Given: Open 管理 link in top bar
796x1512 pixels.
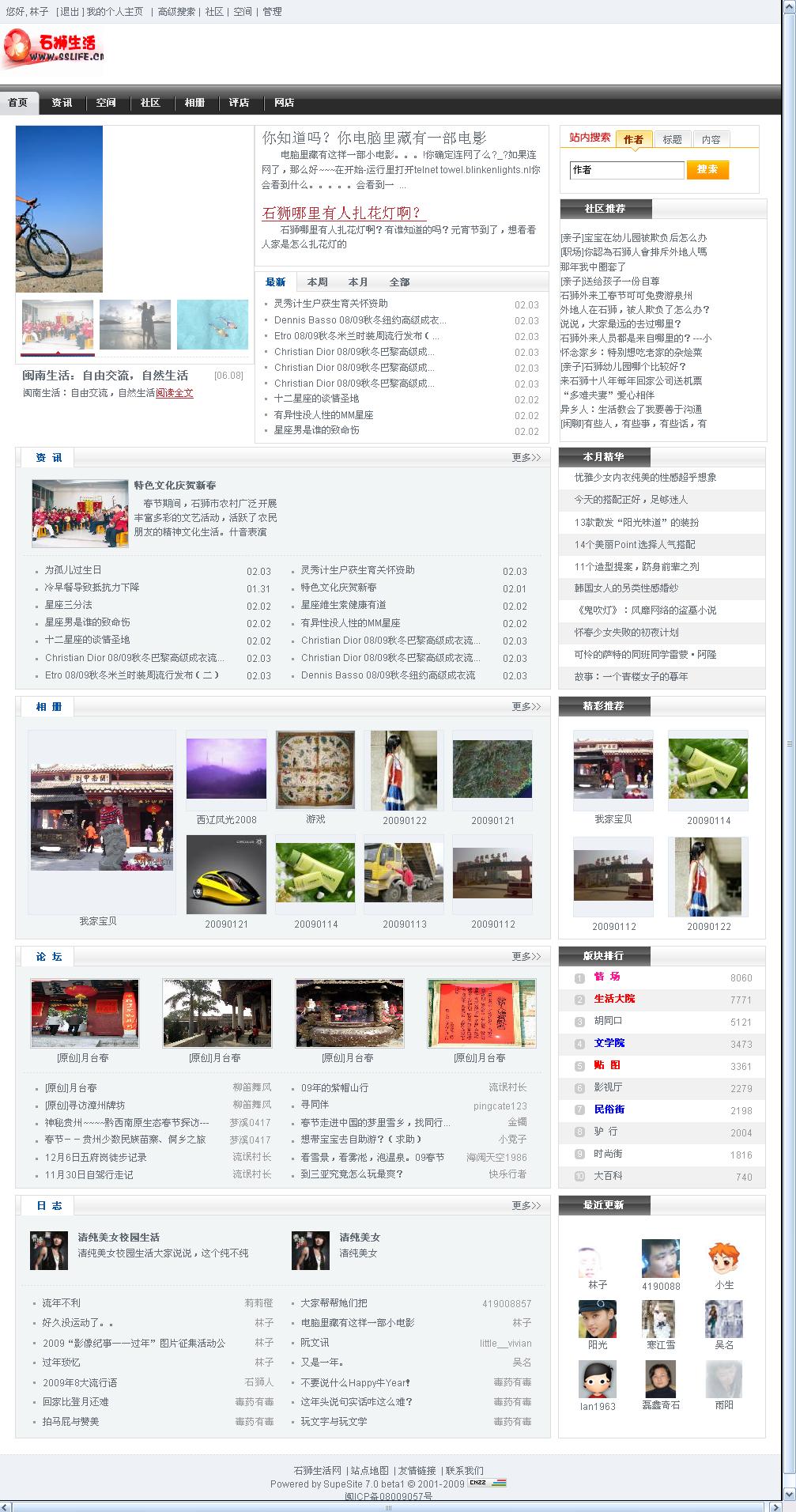Looking at the screenshot, I should point(272,12).
